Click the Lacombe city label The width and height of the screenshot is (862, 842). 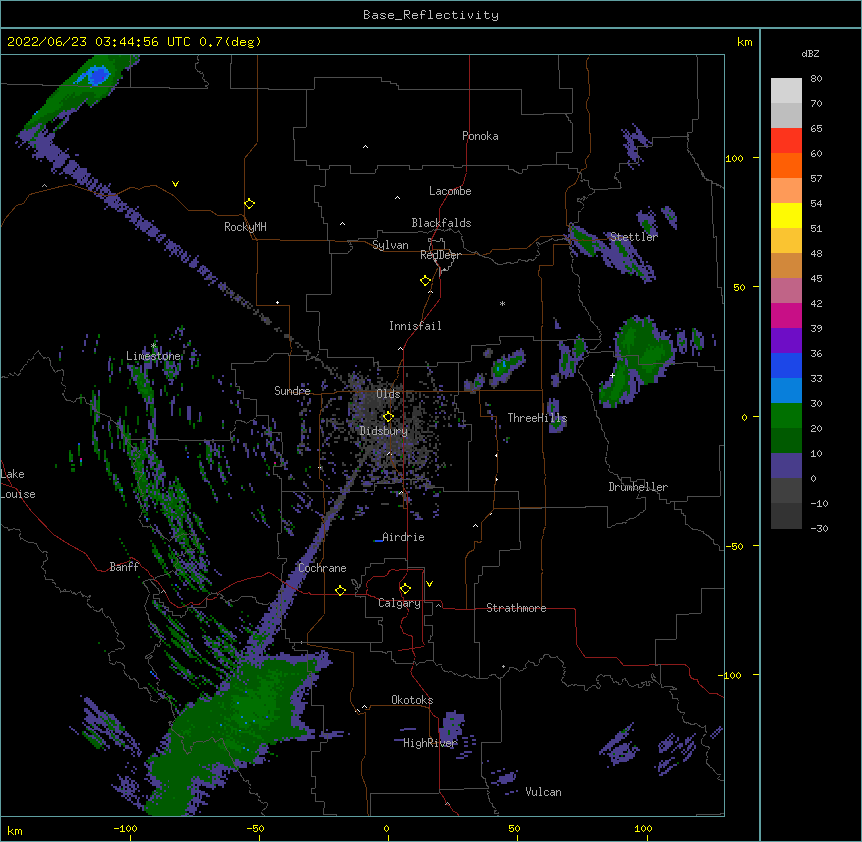point(450,191)
